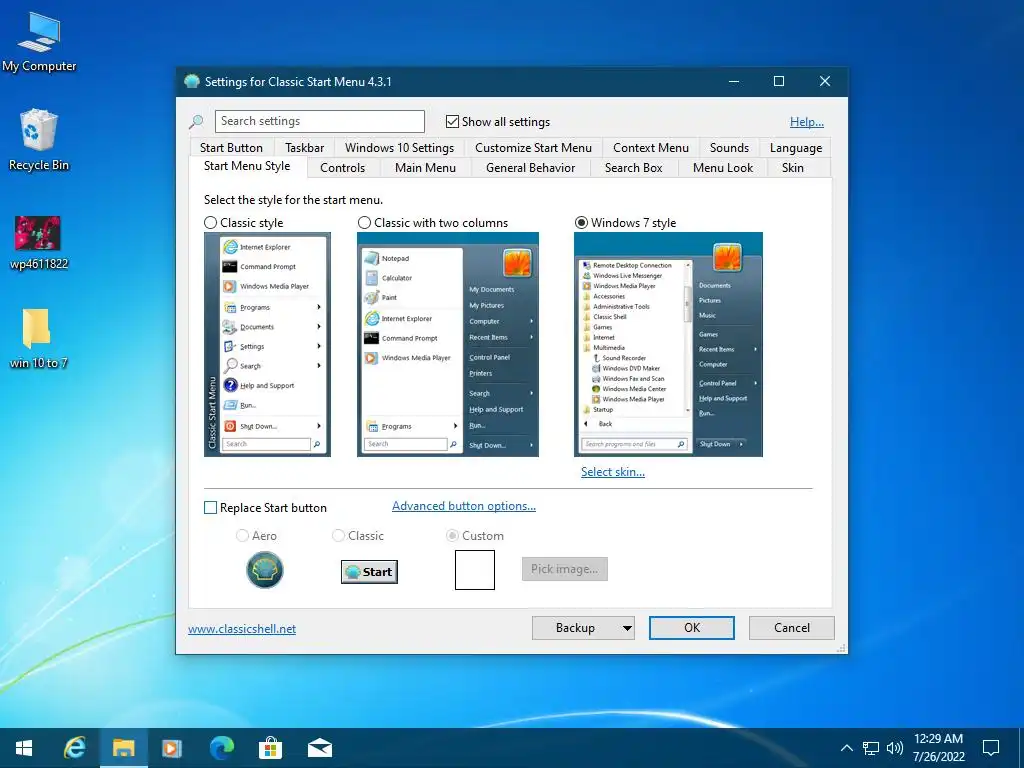Switch to the Search Box tab

633,168
